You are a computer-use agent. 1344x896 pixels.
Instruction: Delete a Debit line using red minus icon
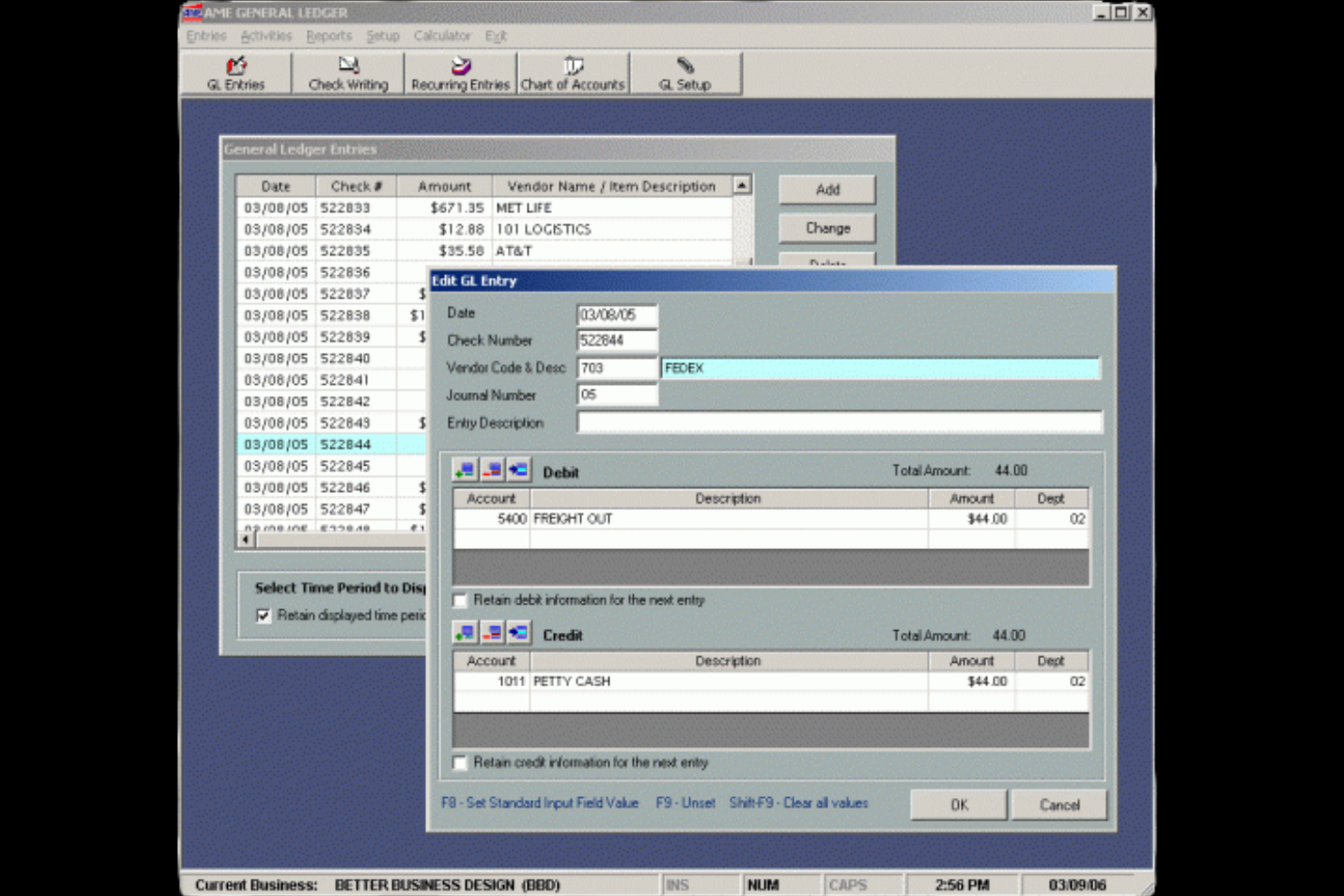tap(490, 468)
